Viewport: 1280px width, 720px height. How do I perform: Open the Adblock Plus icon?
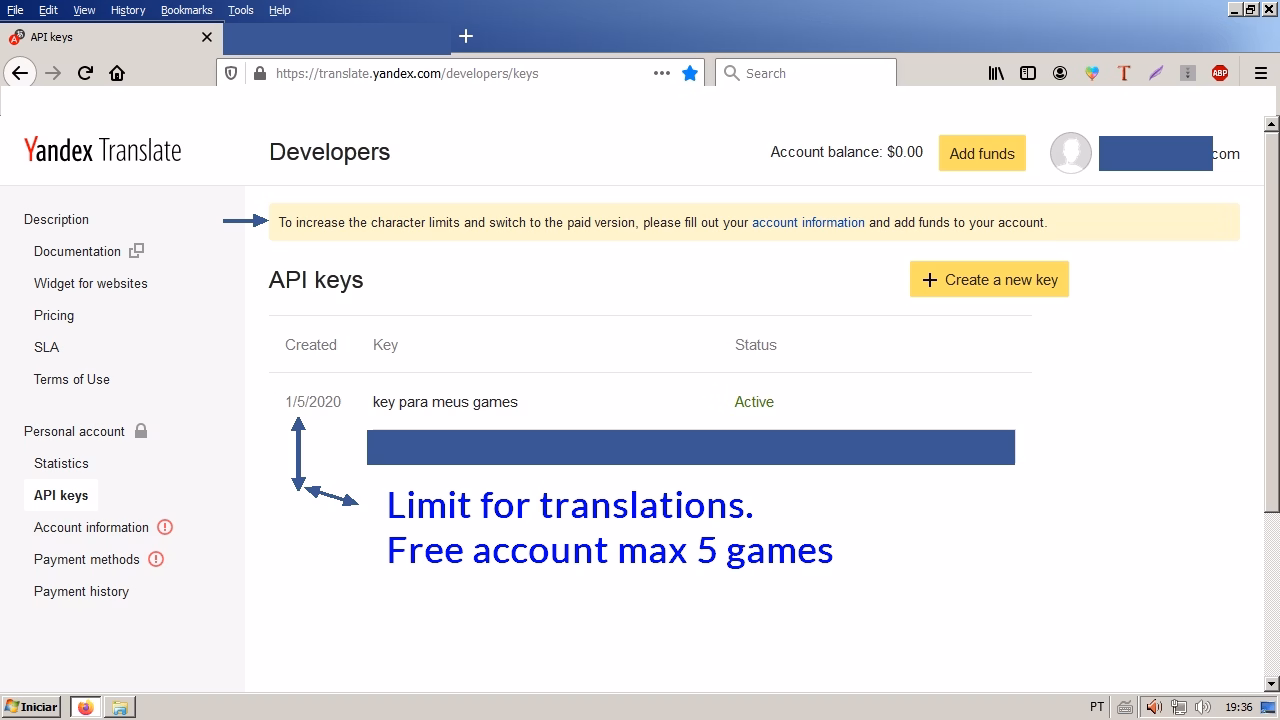point(1220,73)
